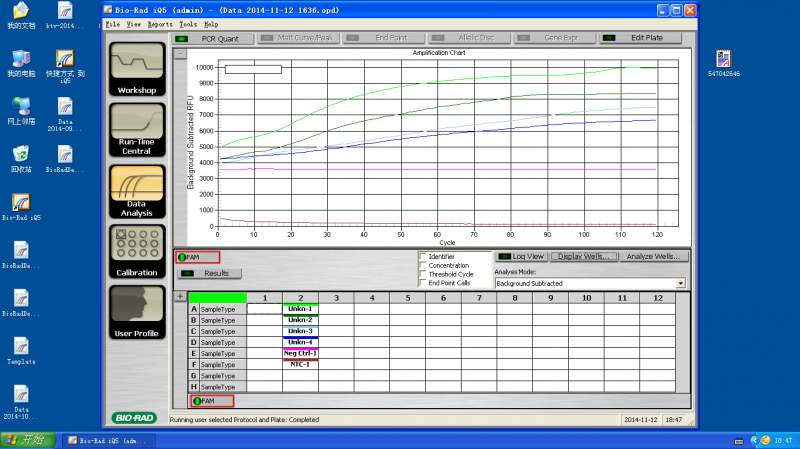
Task: Select well Unkn-1 in the plate
Action: tap(300, 309)
